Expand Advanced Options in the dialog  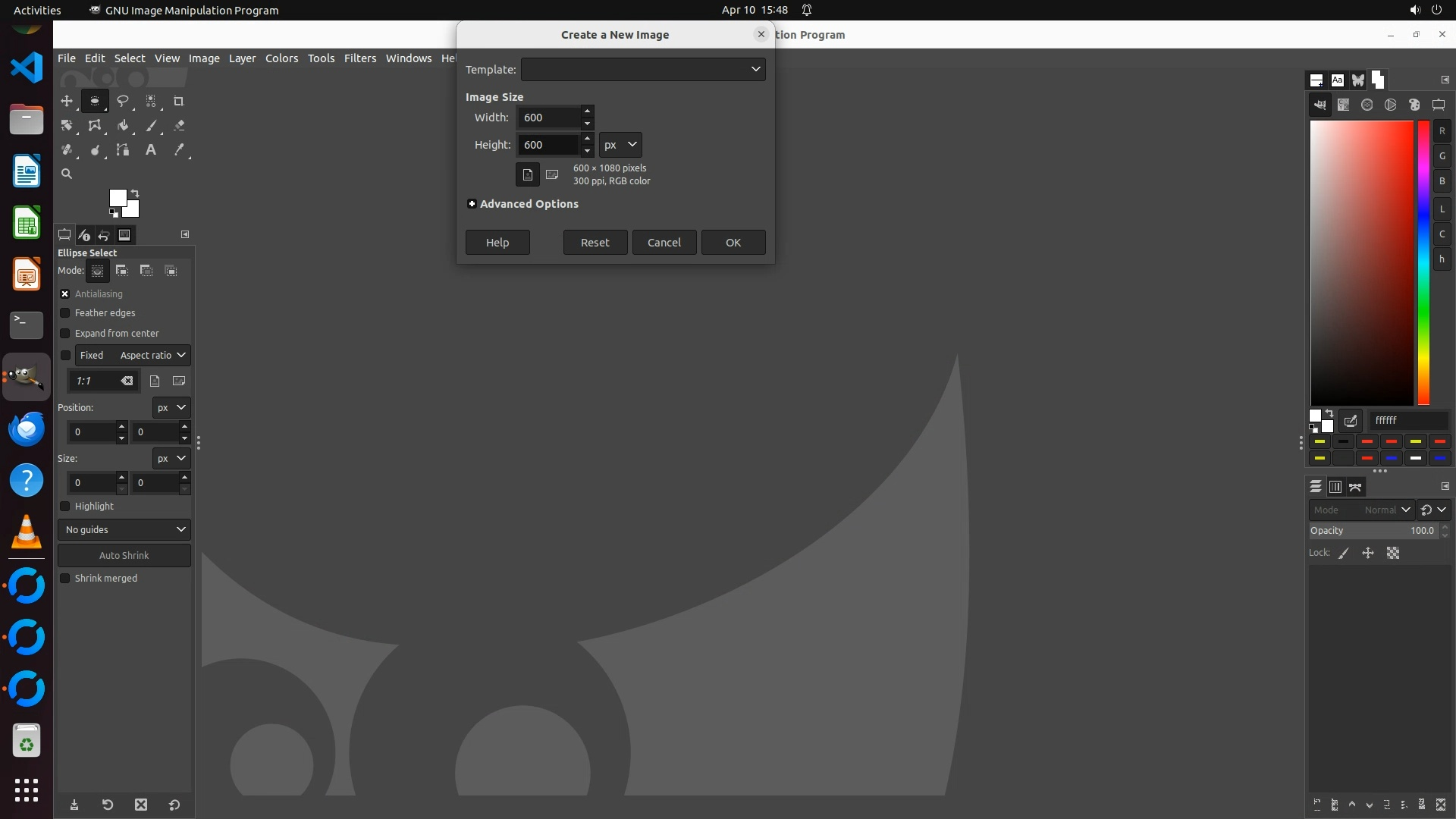tap(472, 204)
